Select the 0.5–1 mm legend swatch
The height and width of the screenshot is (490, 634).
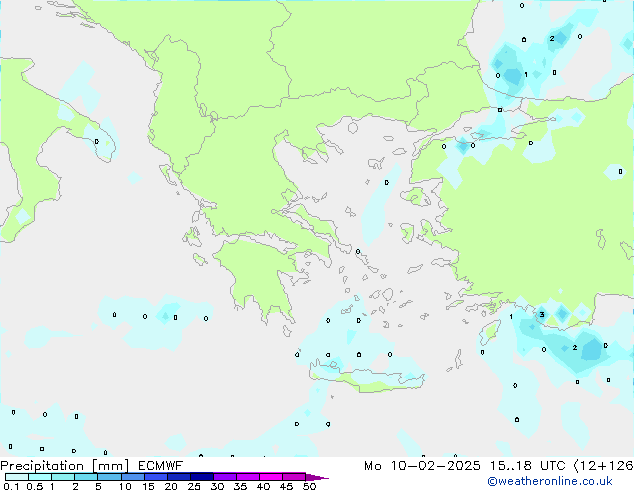click(x=40, y=477)
